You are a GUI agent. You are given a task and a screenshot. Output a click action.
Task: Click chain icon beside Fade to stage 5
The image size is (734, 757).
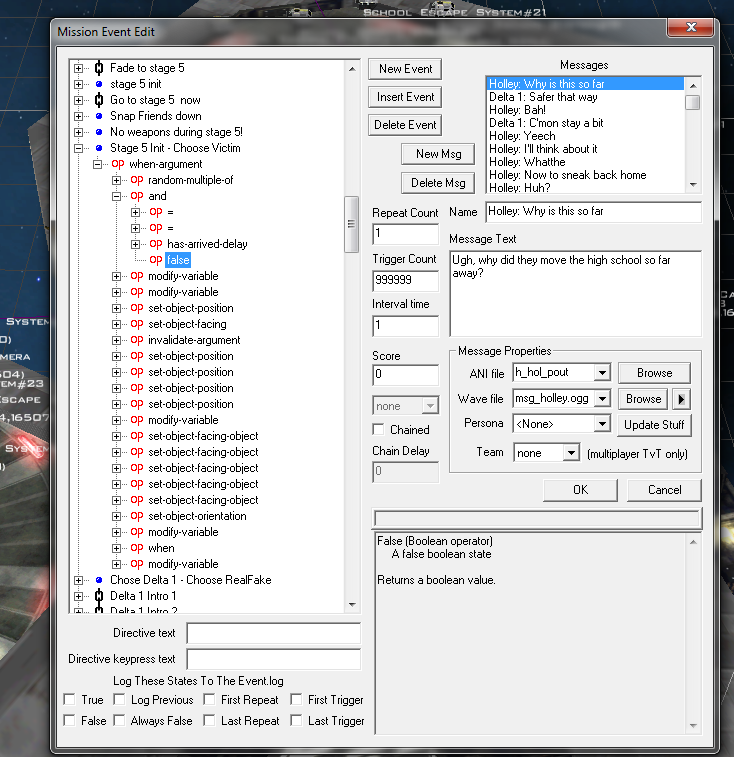(99, 68)
